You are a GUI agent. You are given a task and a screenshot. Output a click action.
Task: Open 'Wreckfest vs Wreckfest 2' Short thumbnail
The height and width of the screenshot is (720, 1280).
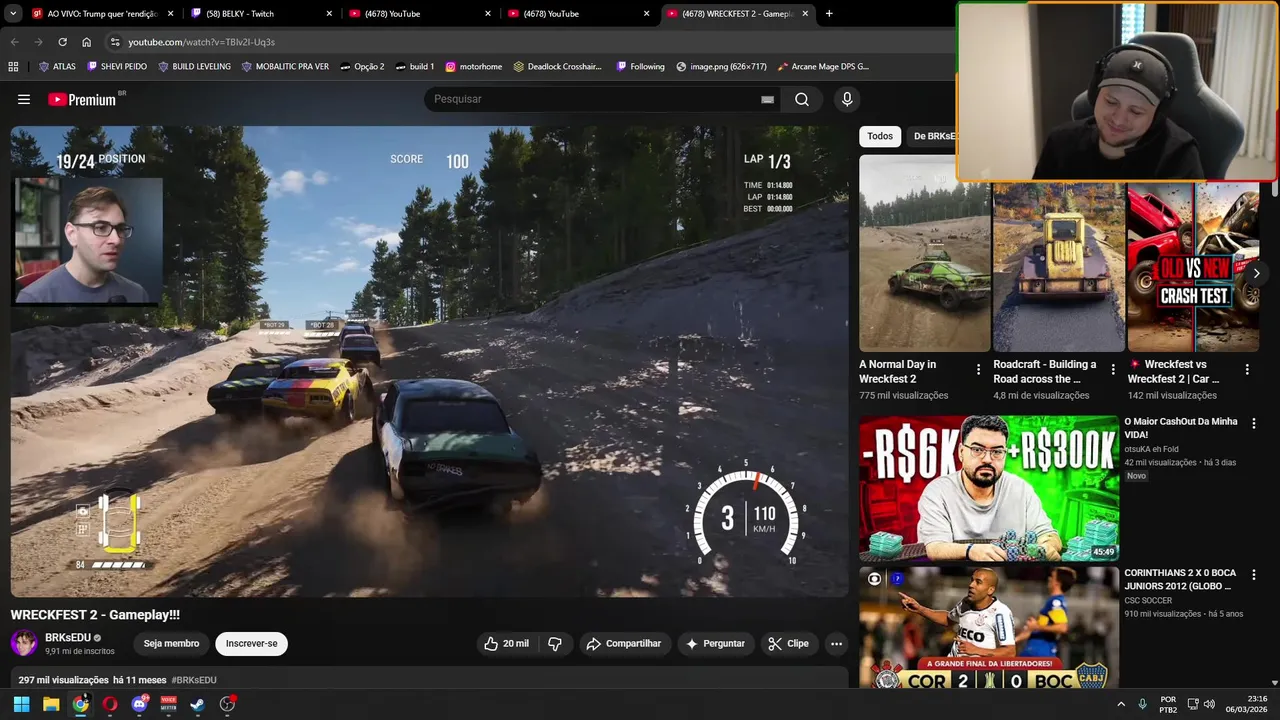[1193, 266]
